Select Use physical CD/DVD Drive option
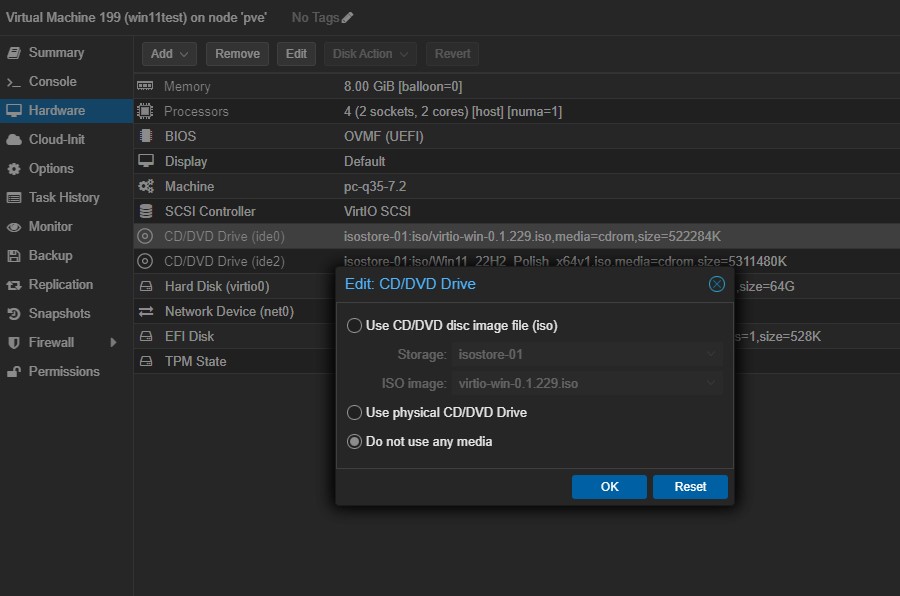The image size is (900, 596). coord(354,412)
